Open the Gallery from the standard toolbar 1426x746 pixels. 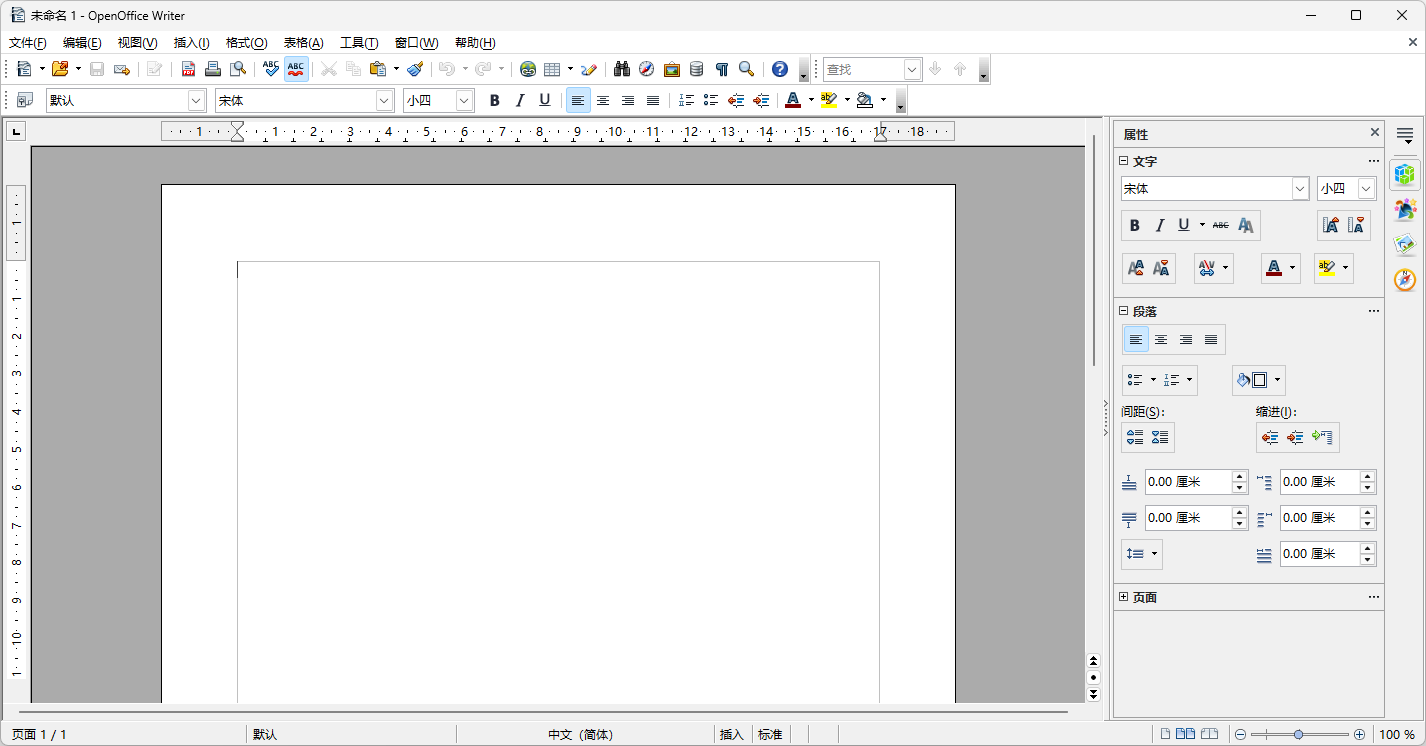pos(672,69)
